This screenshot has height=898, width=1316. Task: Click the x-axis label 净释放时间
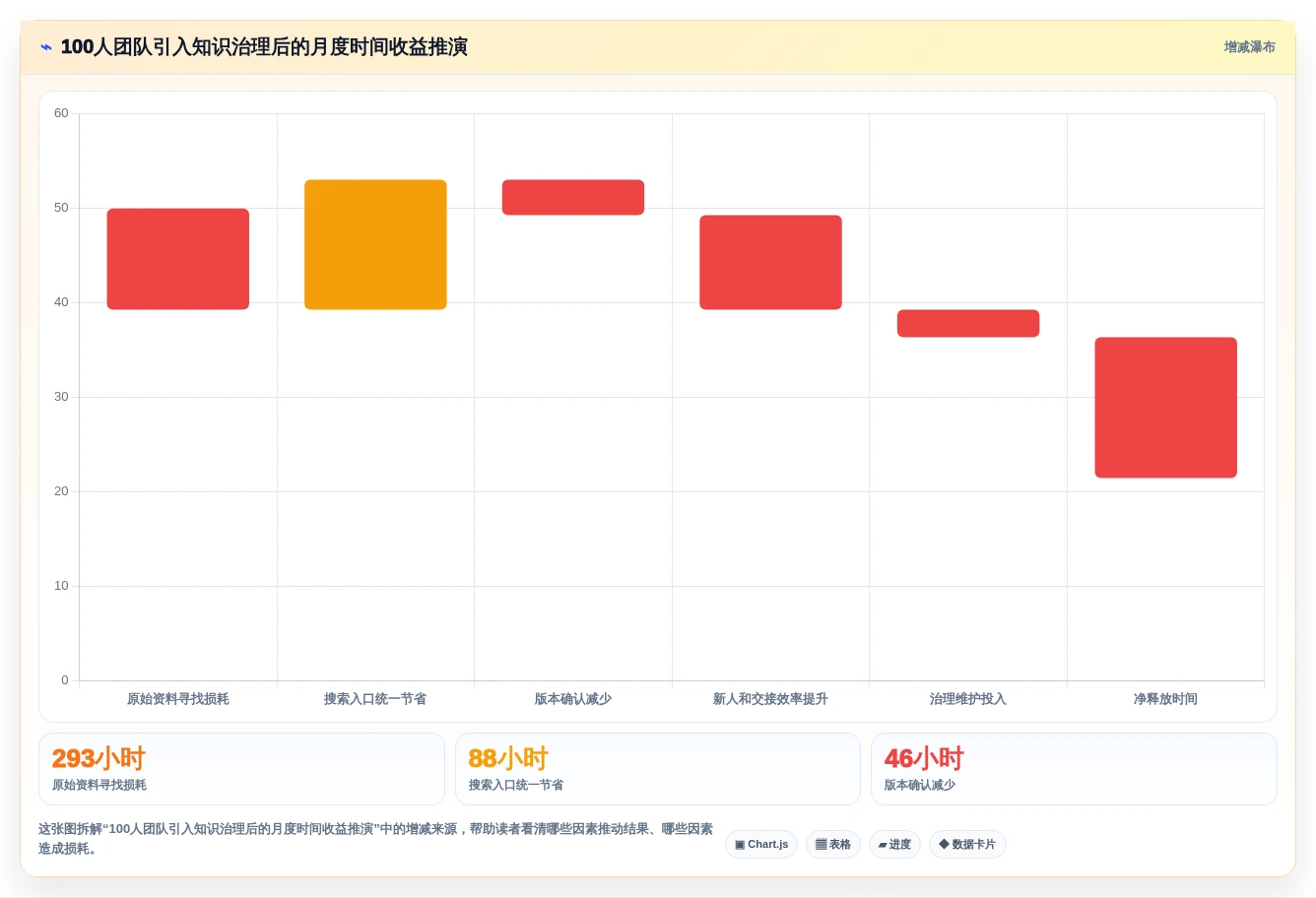pyautogui.click(x=1165, y=699)
